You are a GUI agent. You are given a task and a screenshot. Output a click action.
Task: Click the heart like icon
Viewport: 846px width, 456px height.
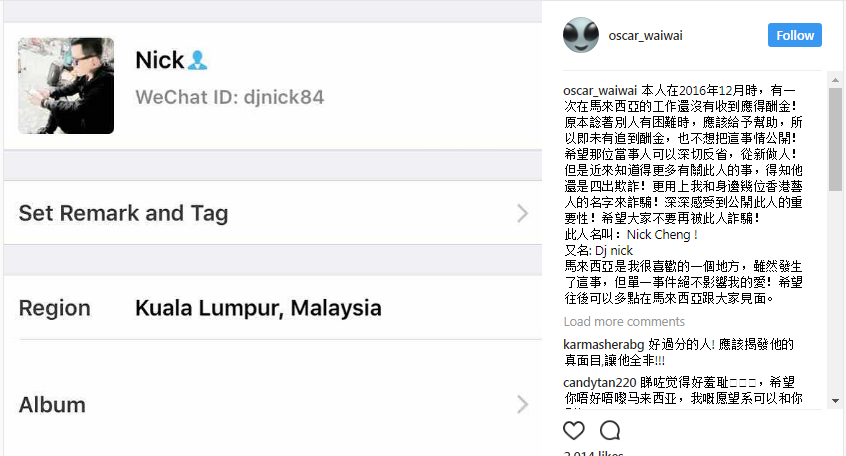click(574, 431)
